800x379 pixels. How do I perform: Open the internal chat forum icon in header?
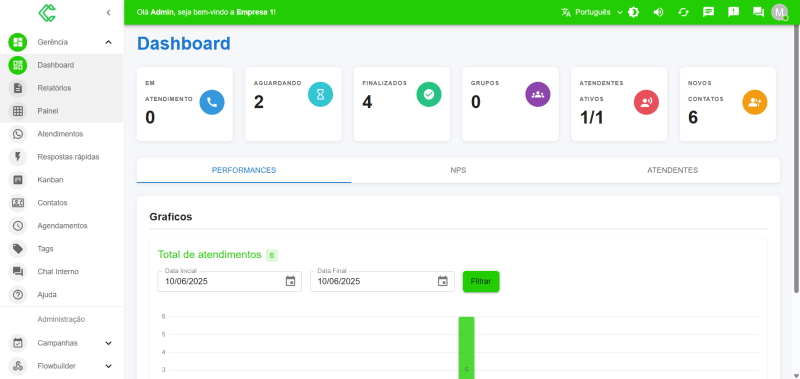point(759,12)
